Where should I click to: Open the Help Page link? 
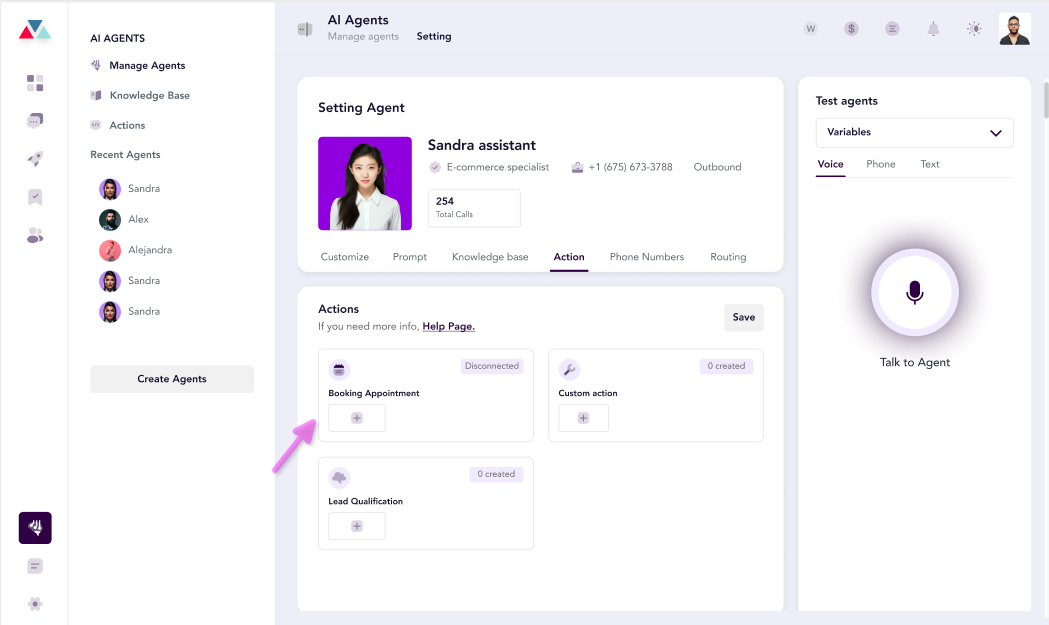448,327
